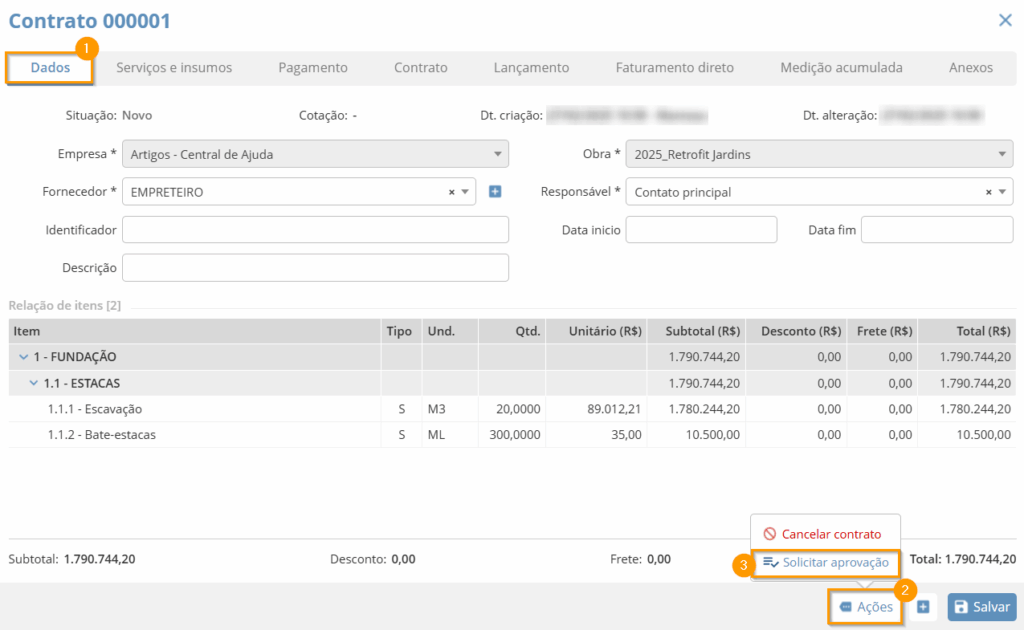Clear the EMPRETEIRO supplier selection x
Viewport: 1024px width, 630px height.
(x=451, y=192)
